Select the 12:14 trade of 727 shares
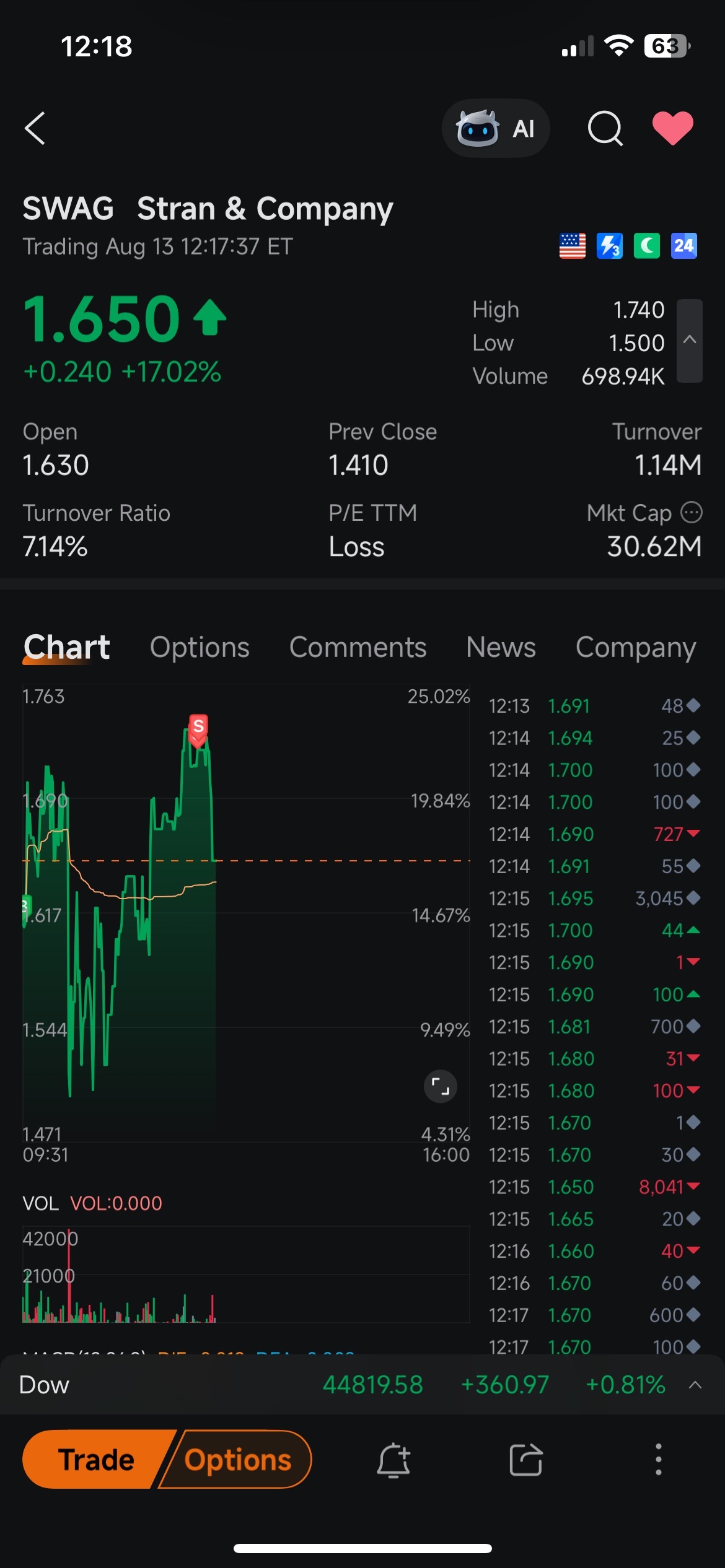 [x=594, y=834]
